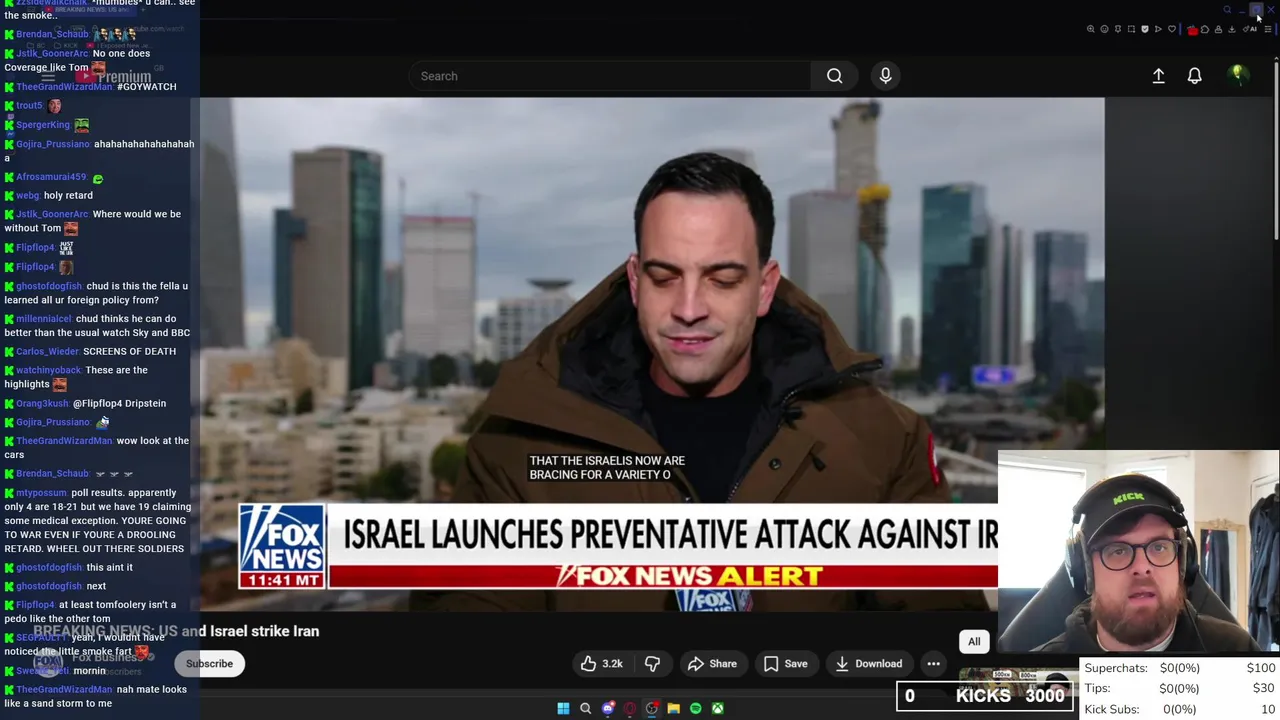
Task: Select the All filter chip
Action: [x=974, y=641]
